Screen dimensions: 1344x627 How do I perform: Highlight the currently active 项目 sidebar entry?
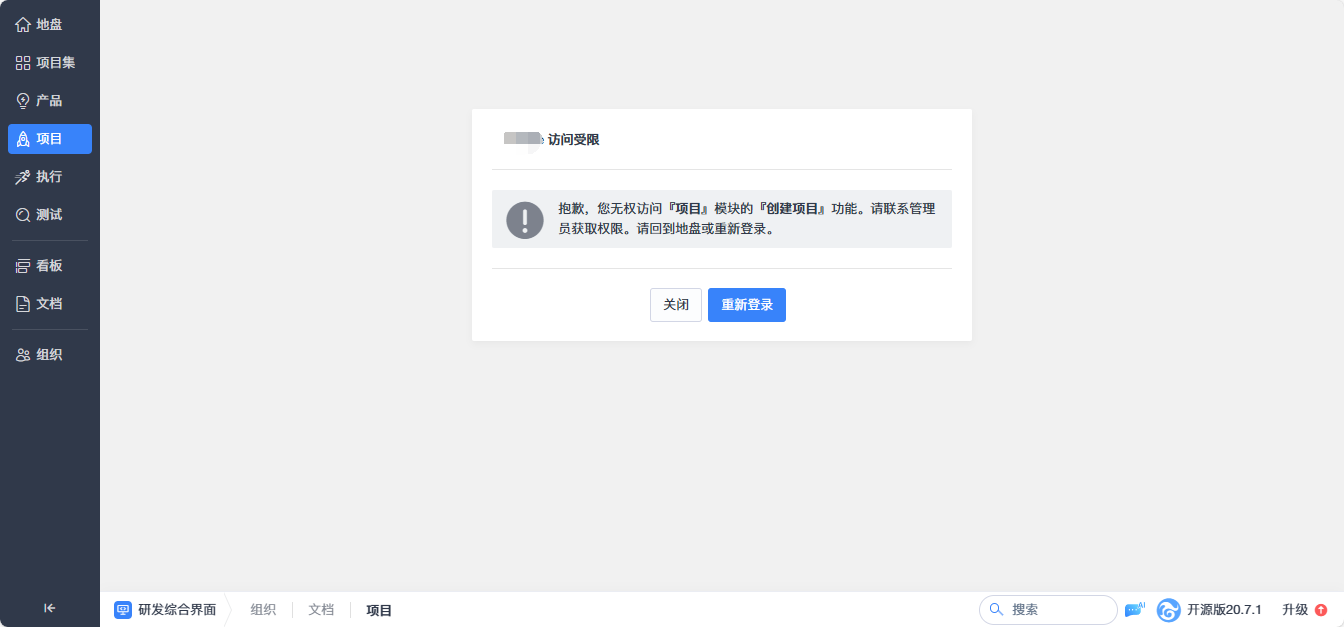tap(49, 138)
